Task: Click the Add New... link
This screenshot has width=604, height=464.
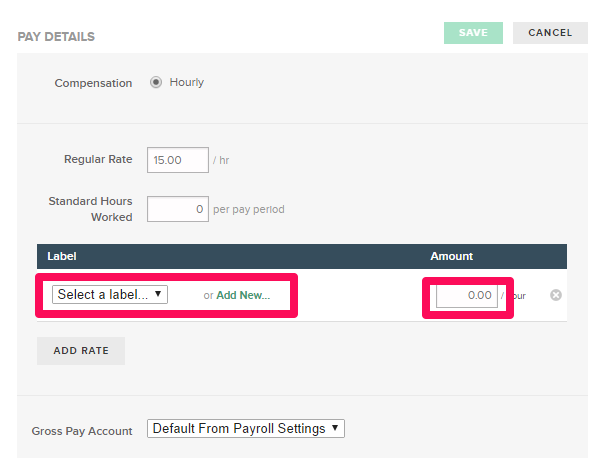Action: 243,295
